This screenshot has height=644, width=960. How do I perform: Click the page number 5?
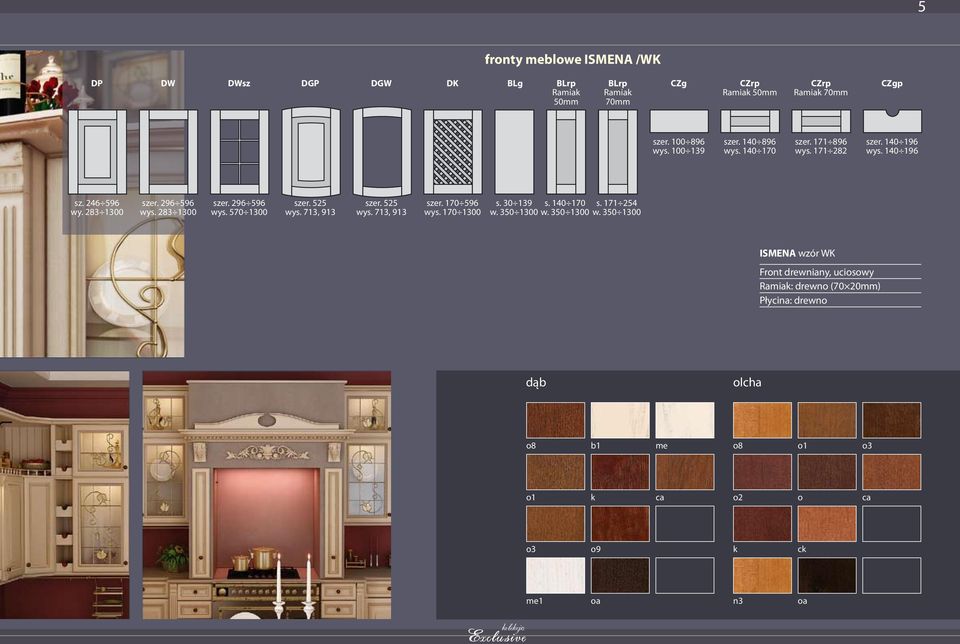click(921, 7)
